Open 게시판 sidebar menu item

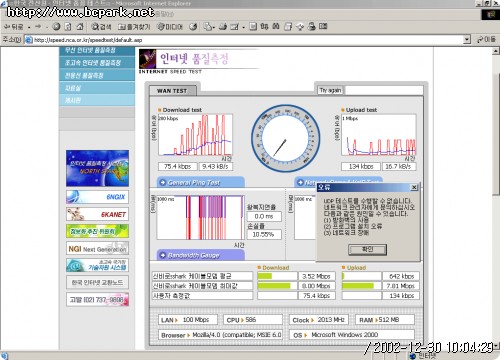click(x=97, y=100)
